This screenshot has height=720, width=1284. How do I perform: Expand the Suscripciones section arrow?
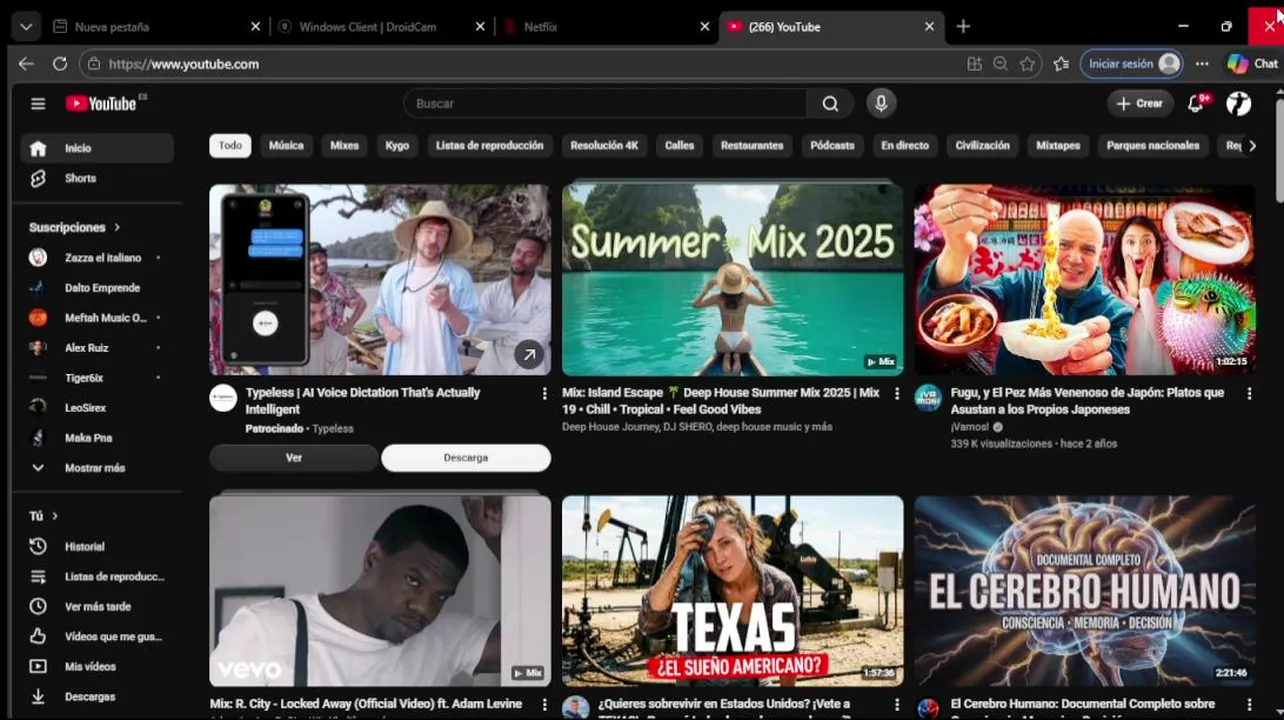point(116,227)
